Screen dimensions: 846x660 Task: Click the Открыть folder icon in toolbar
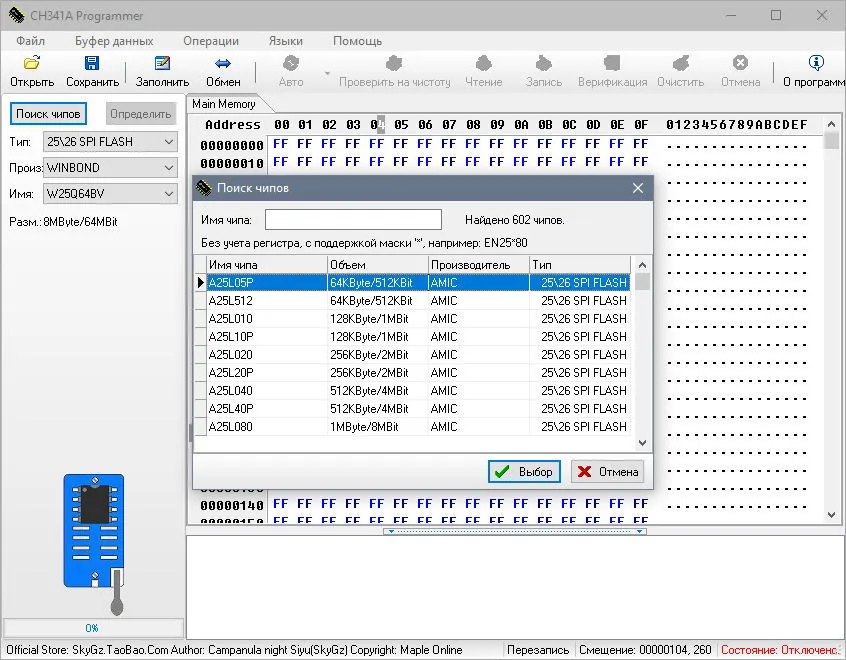pyautogui.click(x=32, y=63)
